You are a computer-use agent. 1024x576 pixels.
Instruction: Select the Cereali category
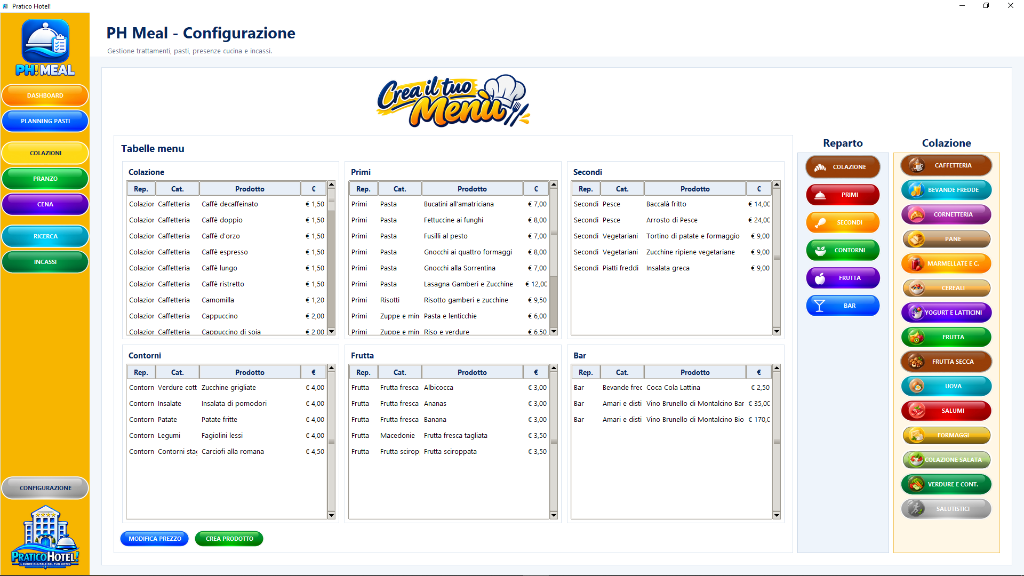946,288
